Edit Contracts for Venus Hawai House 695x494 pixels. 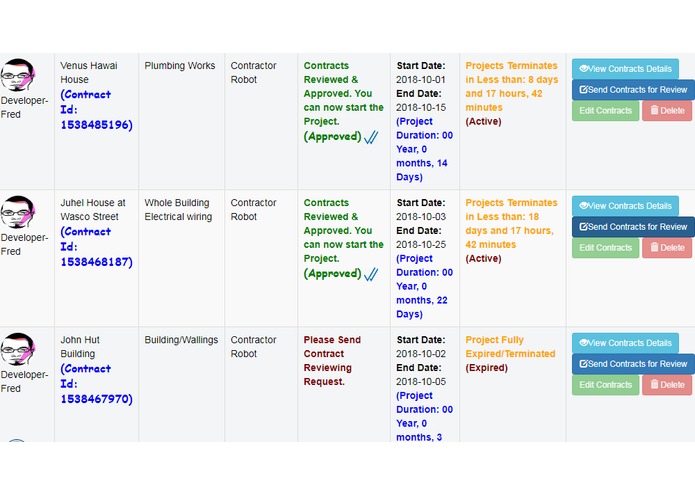click(605, 111)
